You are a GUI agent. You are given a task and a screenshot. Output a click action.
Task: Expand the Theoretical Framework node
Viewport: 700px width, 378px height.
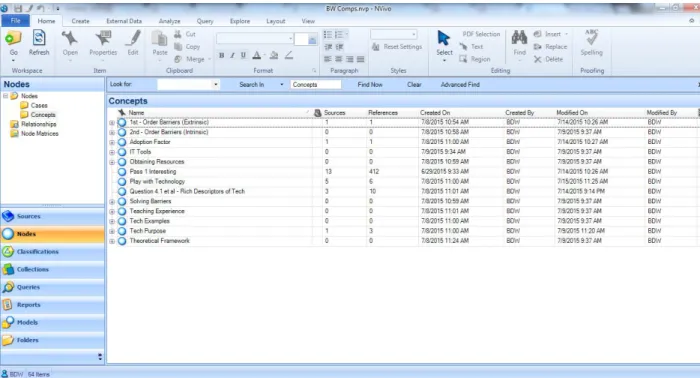coord(112,241)
